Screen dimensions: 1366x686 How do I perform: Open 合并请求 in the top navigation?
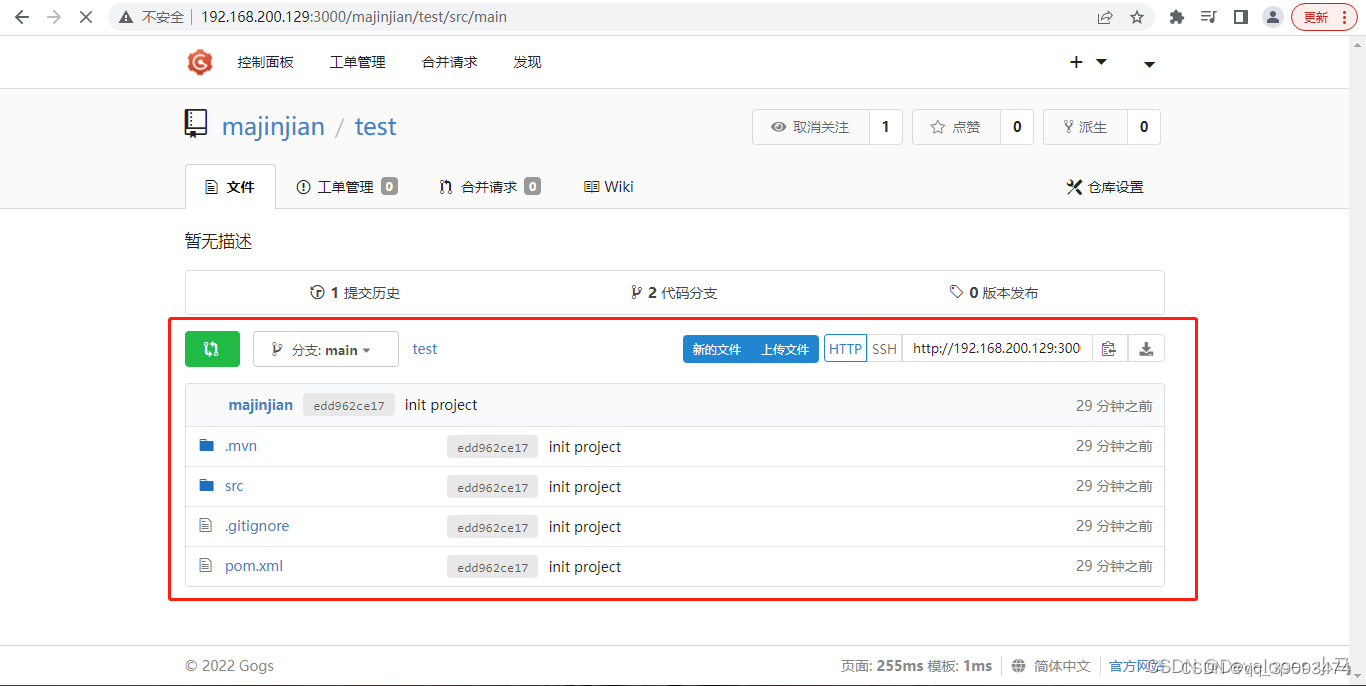449,62
